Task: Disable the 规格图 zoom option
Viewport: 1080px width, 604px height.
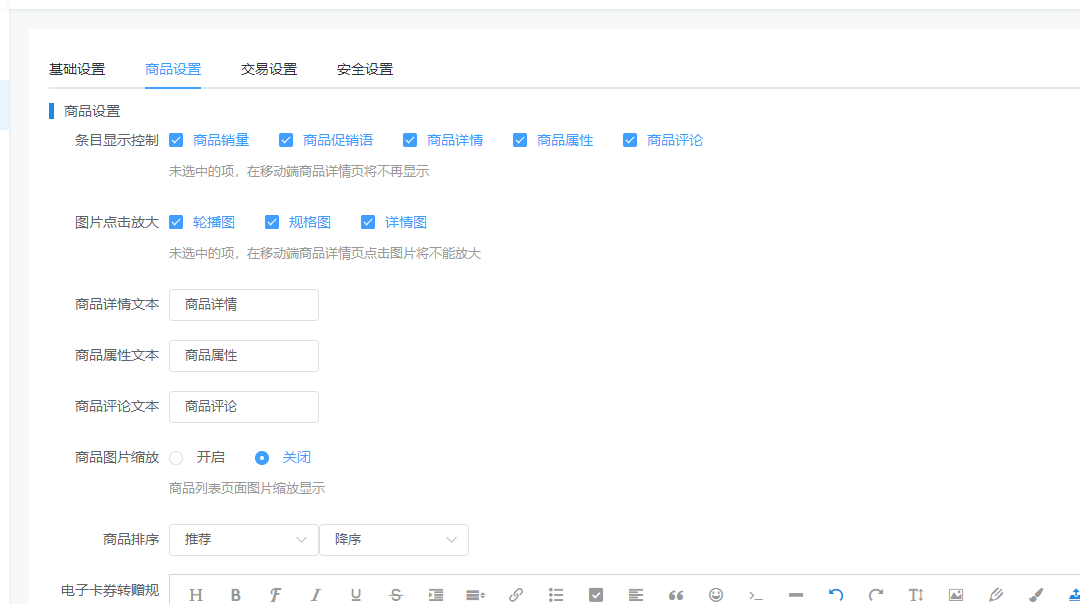Action: coord(272,222)
